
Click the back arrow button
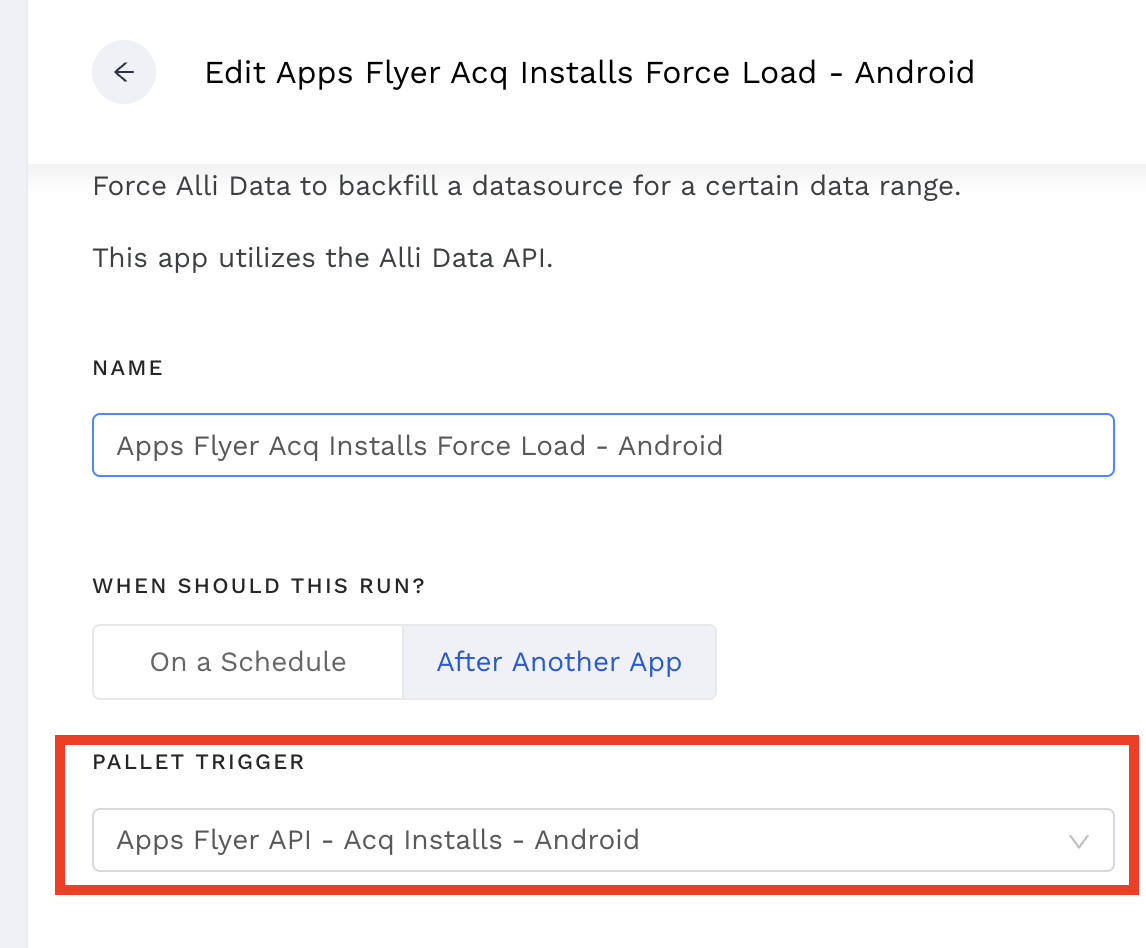click(124, 72)
